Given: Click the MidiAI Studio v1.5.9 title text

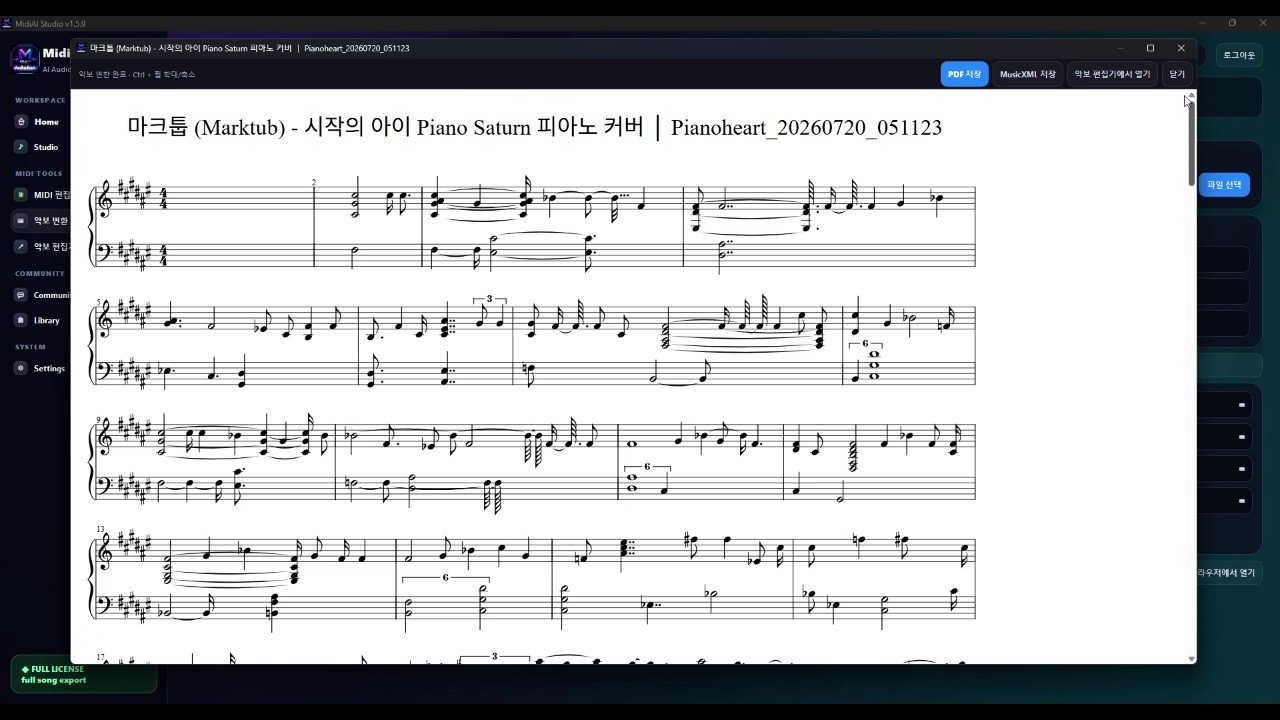Looking at the screenshot, I should tap(50, 23).
